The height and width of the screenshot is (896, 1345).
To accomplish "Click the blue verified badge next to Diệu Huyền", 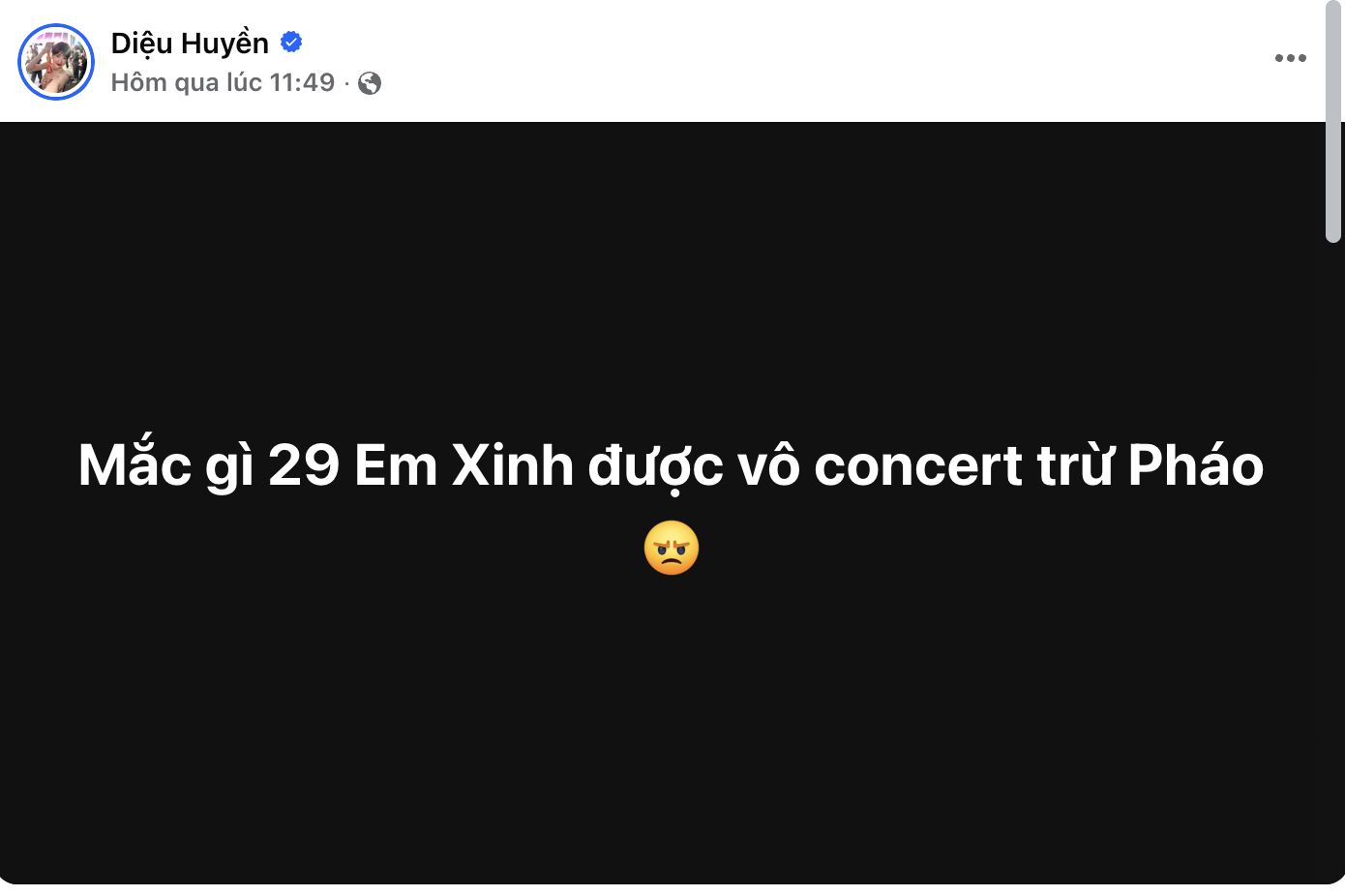I will (x=291, y=42).
